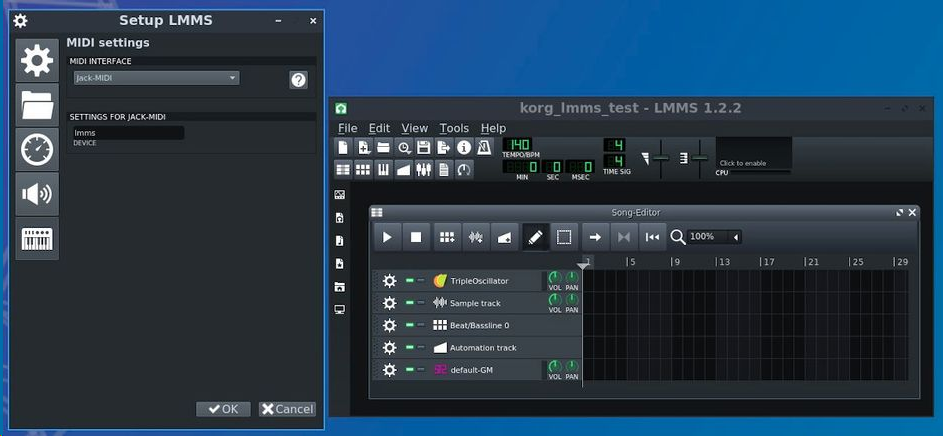Mute the Beat/Bassline 0 track
Image resolution: width=943 pixels, height=436 pixels.
point(410,325)
